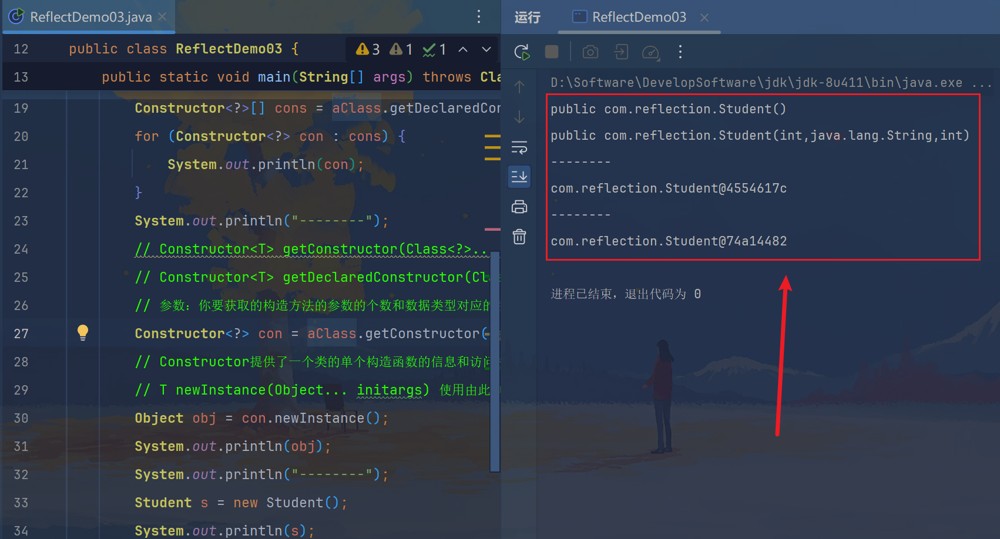Click the yellow warning count 3 indicator
The image size is (1000, 539).
(368, 49)
